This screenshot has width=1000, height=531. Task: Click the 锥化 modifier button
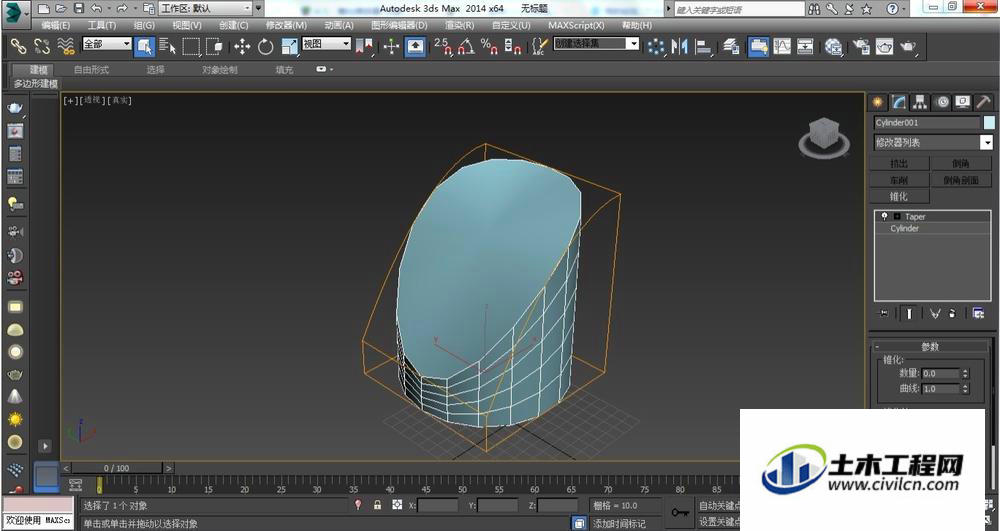pyautogui.click(x=899, y=196)
